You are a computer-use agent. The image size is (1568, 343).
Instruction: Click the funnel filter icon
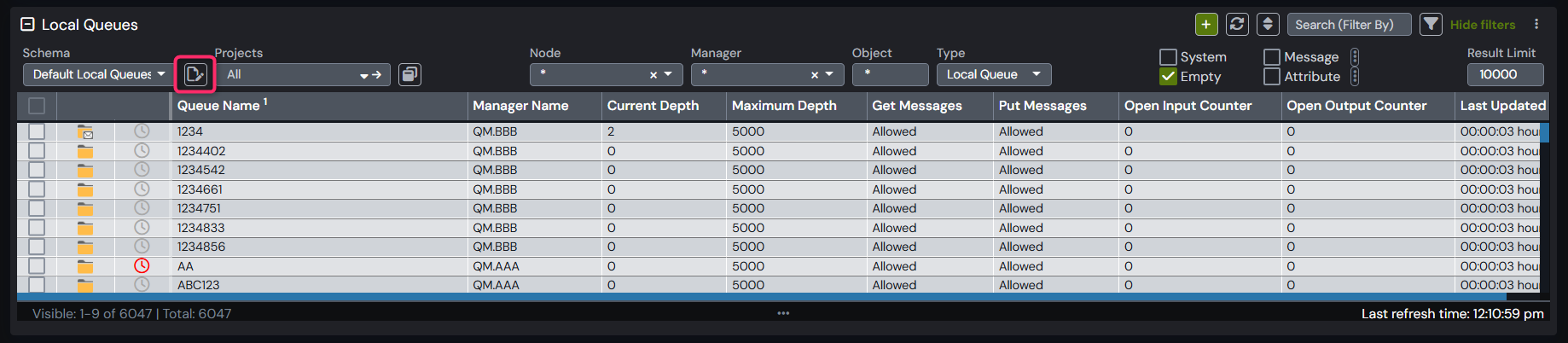point(1431,25)
